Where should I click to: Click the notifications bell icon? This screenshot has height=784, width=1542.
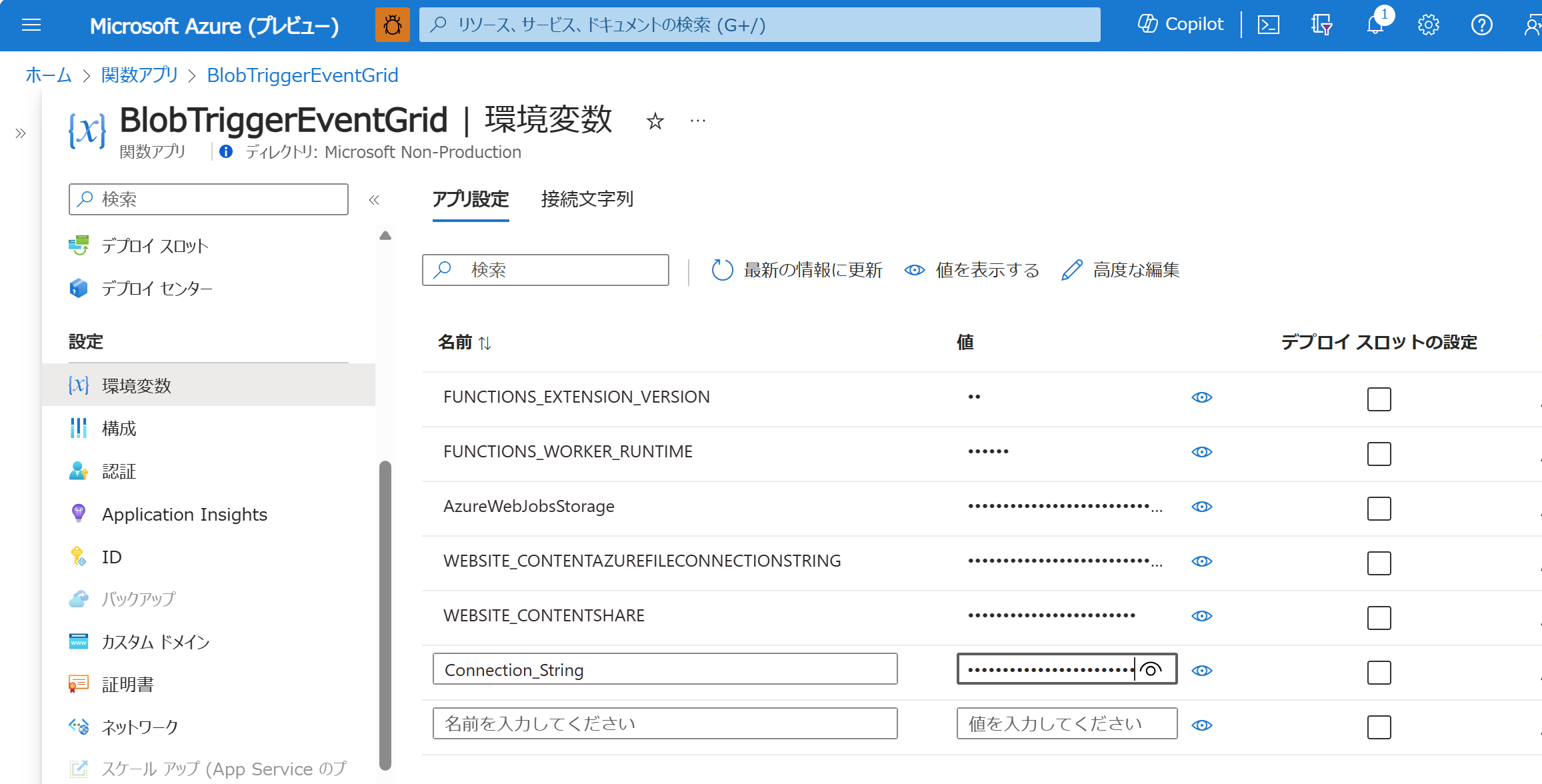point(1375,25)
